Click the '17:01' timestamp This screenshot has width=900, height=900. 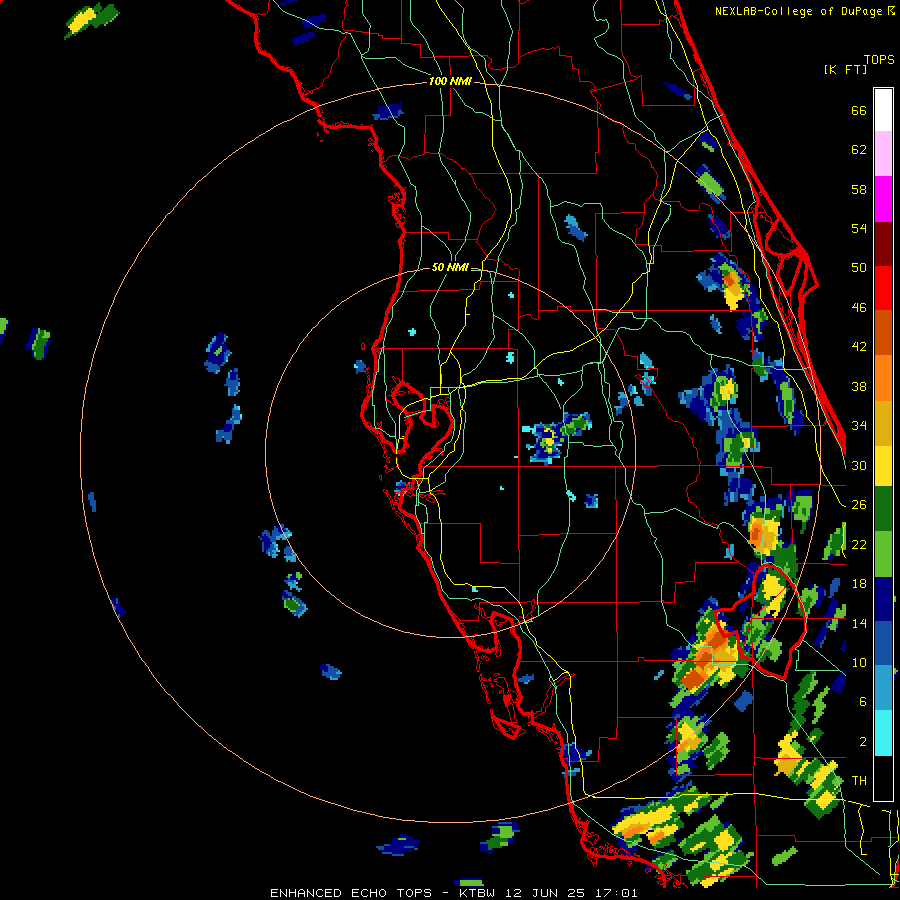[618, 893]
